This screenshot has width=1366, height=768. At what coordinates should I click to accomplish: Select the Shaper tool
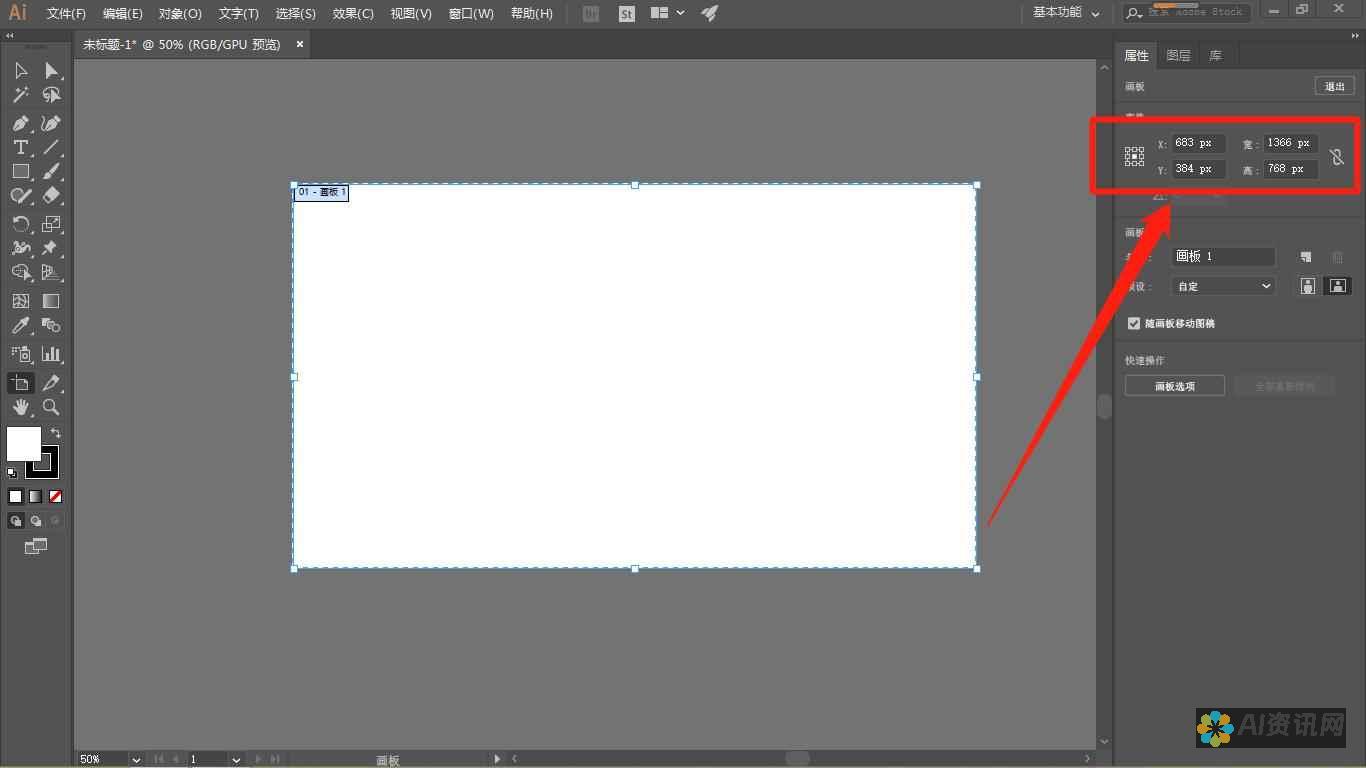[x=20, y=196]
